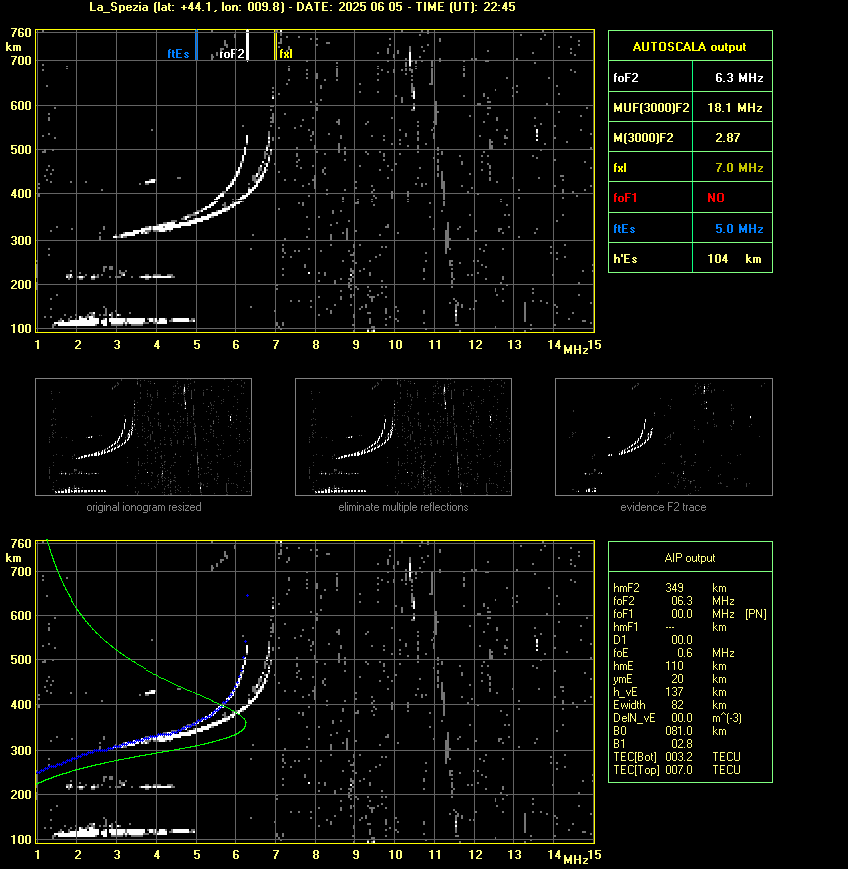Click the hmE value '110' in AIP output
848x869 pixels.
tap(675, 666)
